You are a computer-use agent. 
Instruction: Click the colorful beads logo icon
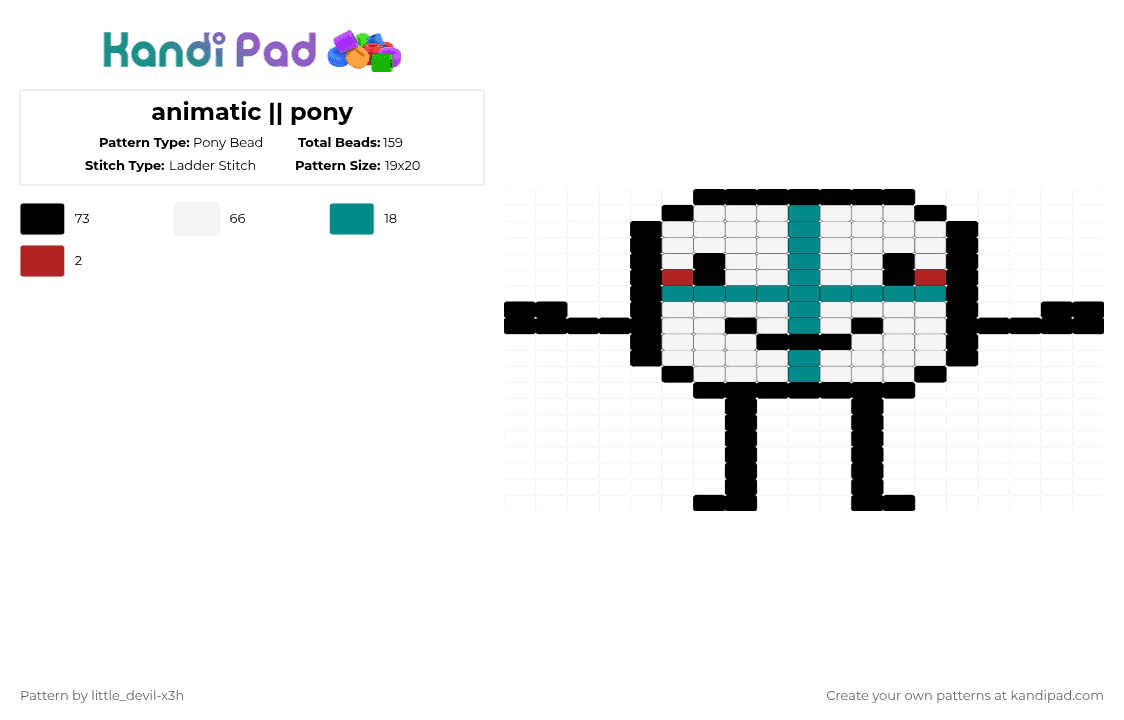tap(364, 51)
